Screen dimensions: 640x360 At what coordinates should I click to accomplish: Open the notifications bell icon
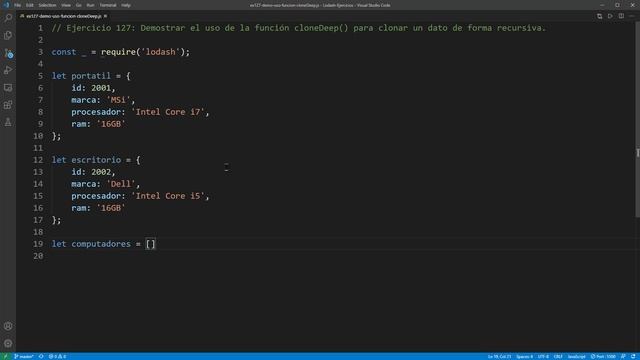click(x=633, y=356)
